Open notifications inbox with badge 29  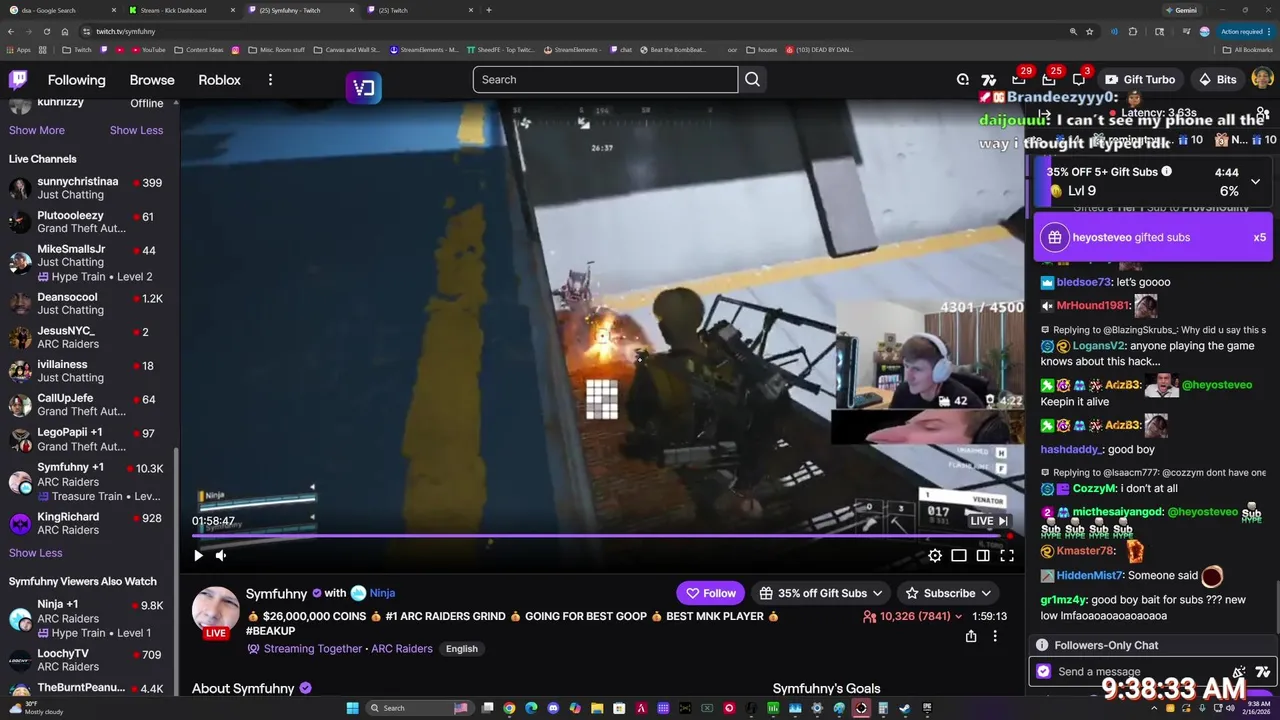(1018, 80)
